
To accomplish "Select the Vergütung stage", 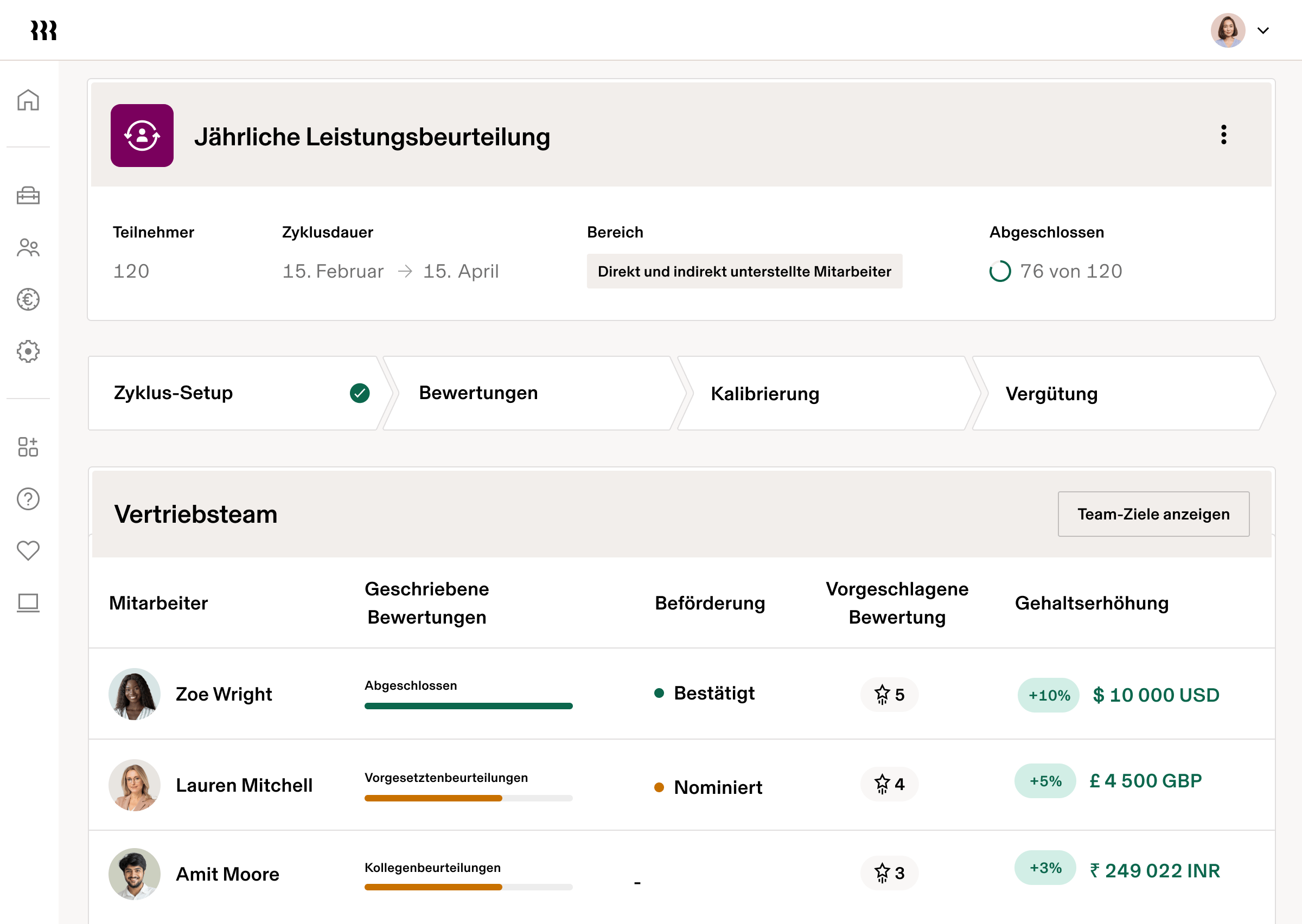I will (x=1052, y=393).
